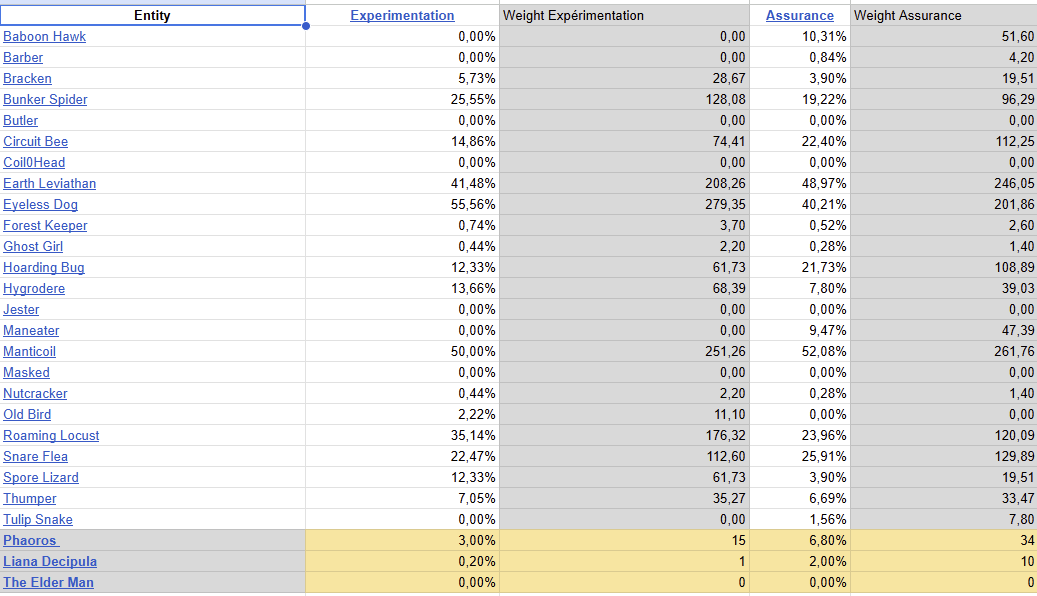1037x596 pixels.
Task: Open the Butler link
Action: tap(21, 120)
